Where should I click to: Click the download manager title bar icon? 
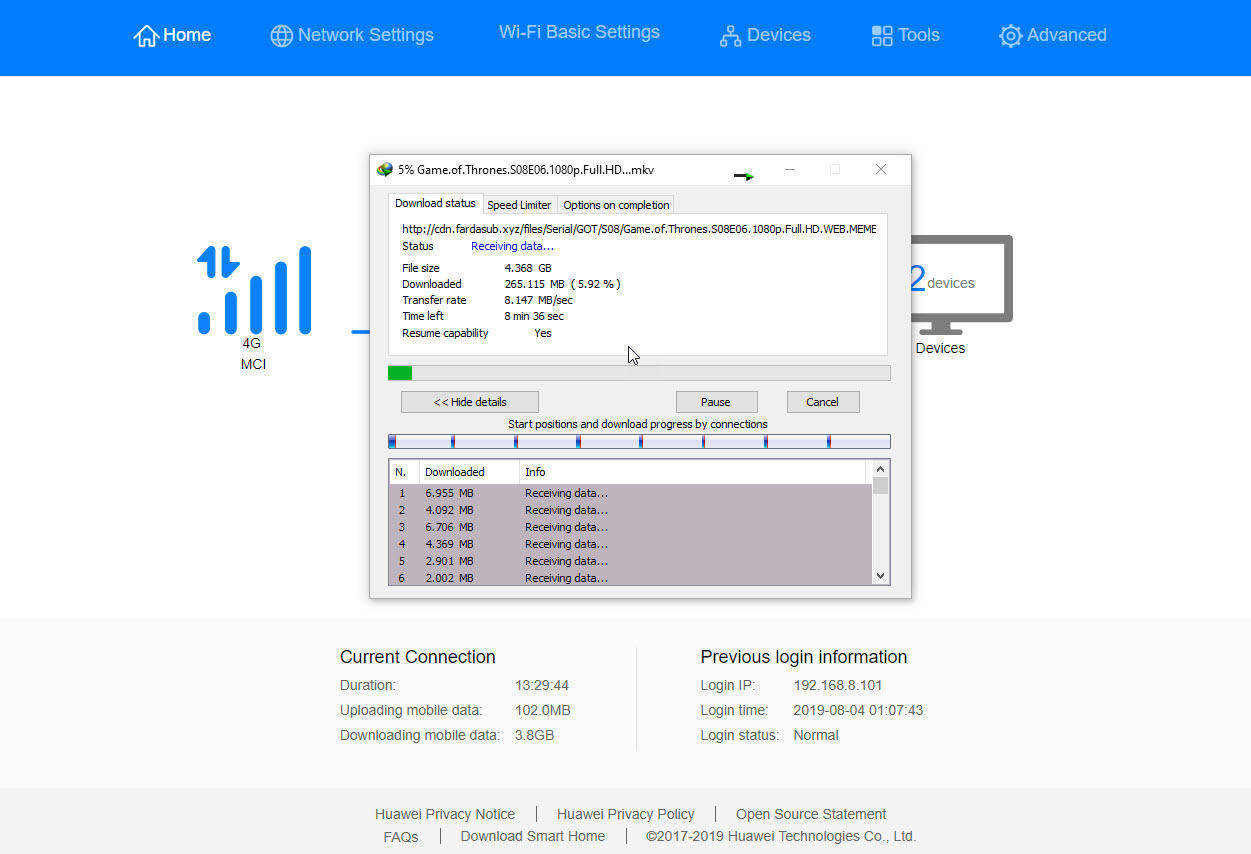coord(385,170)
